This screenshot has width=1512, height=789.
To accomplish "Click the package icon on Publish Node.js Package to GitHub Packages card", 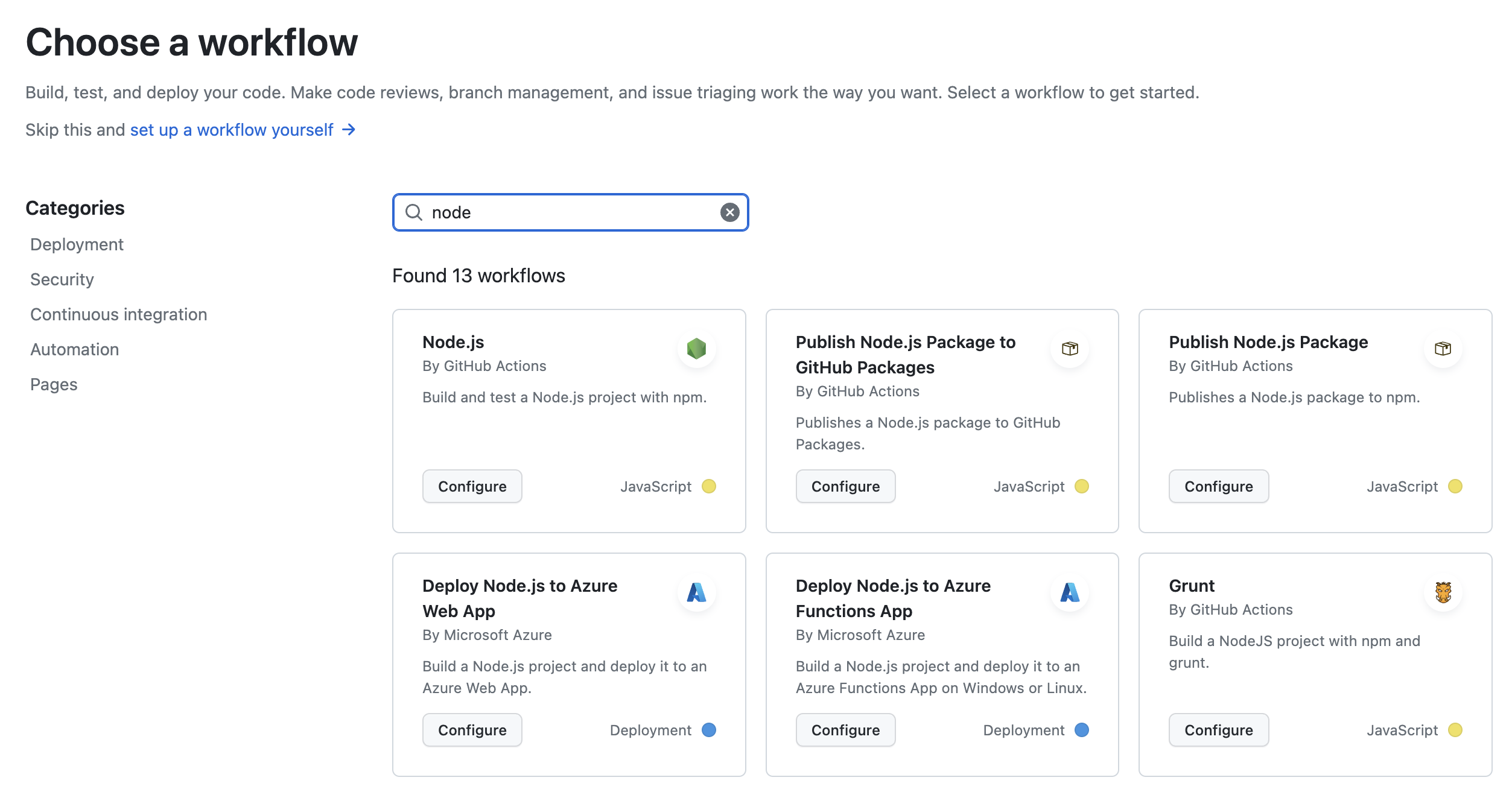I will [x=1070, y=349].
